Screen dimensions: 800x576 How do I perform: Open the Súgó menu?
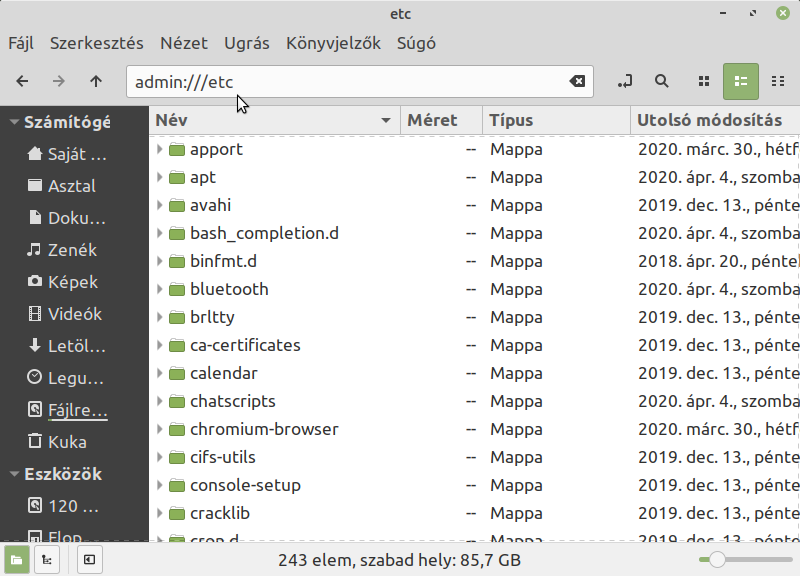[416, 43]
